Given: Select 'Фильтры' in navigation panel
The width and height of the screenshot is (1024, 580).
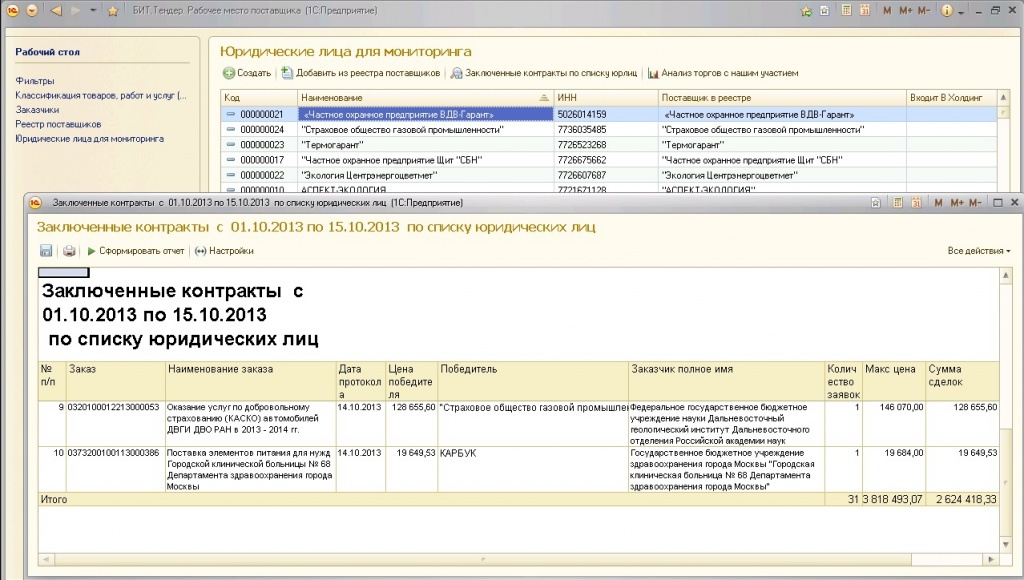Looking at the screenshot, I should pos(35,81).
